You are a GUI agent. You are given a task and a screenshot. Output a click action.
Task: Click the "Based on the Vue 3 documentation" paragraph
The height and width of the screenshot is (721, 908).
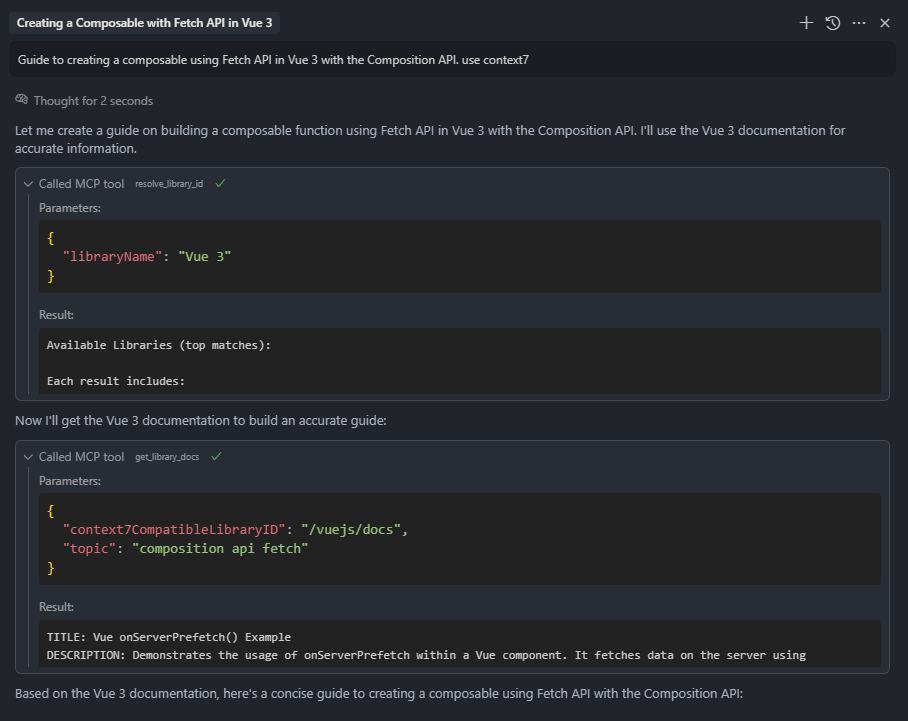(x=379, y=694)
